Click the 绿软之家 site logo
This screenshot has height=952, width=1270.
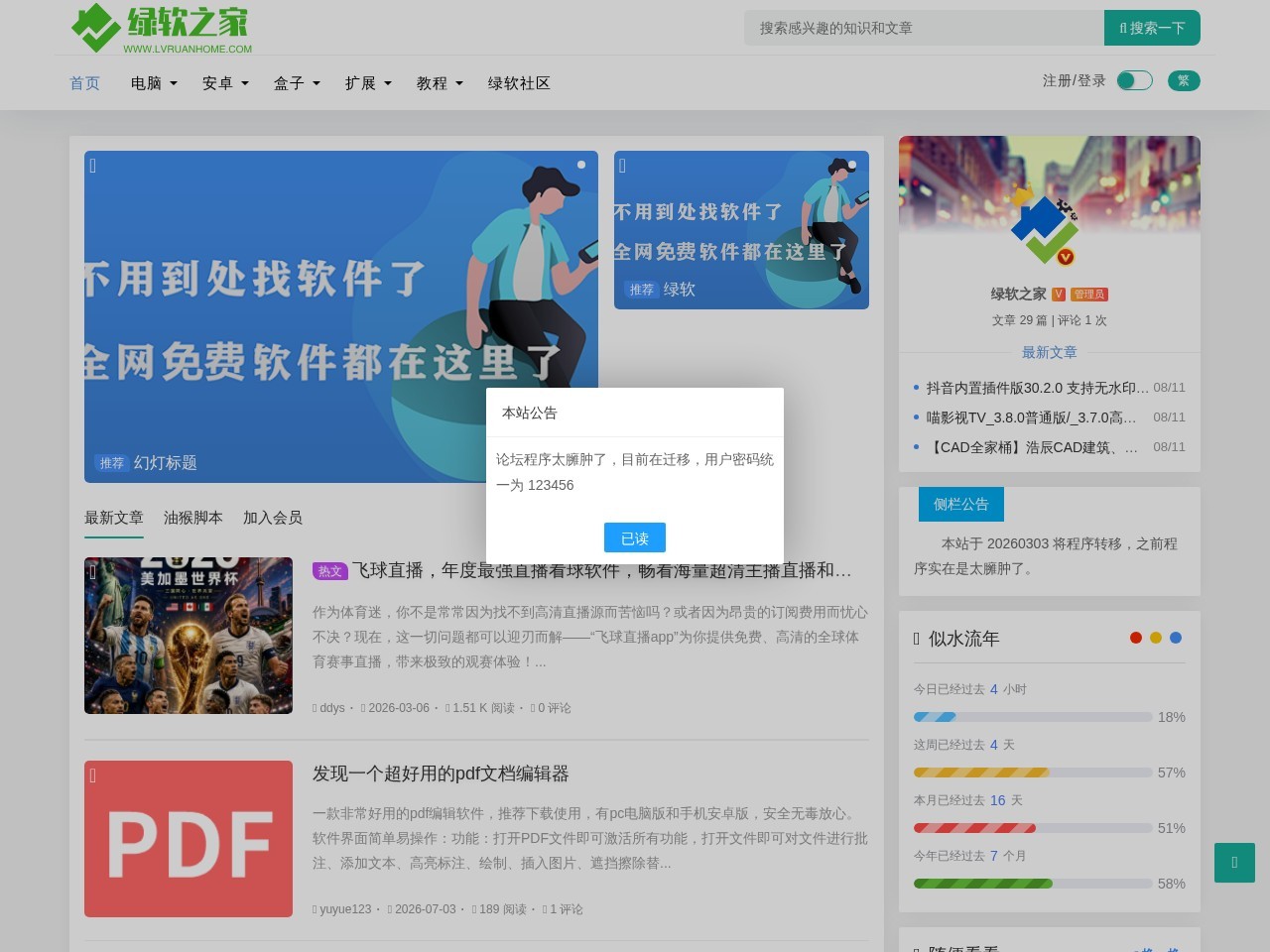coord(162,28)
